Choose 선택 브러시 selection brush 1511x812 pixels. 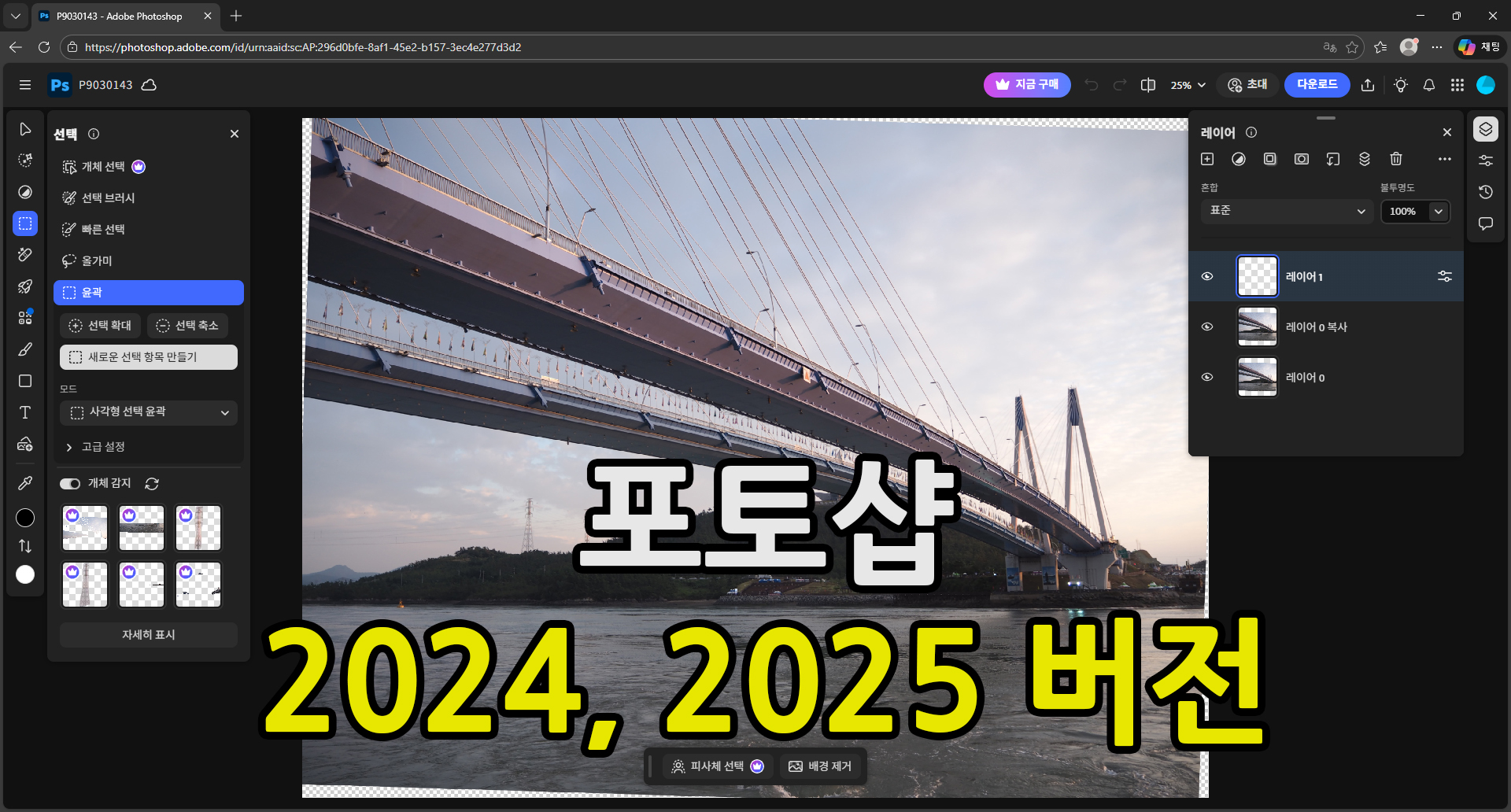[x=149, y=198]
